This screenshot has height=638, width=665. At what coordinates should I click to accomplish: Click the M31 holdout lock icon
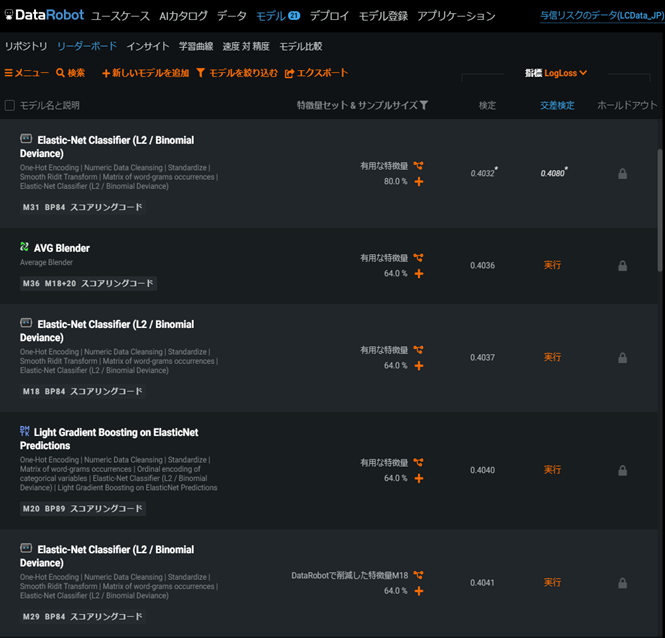click(x=622, y=173)
